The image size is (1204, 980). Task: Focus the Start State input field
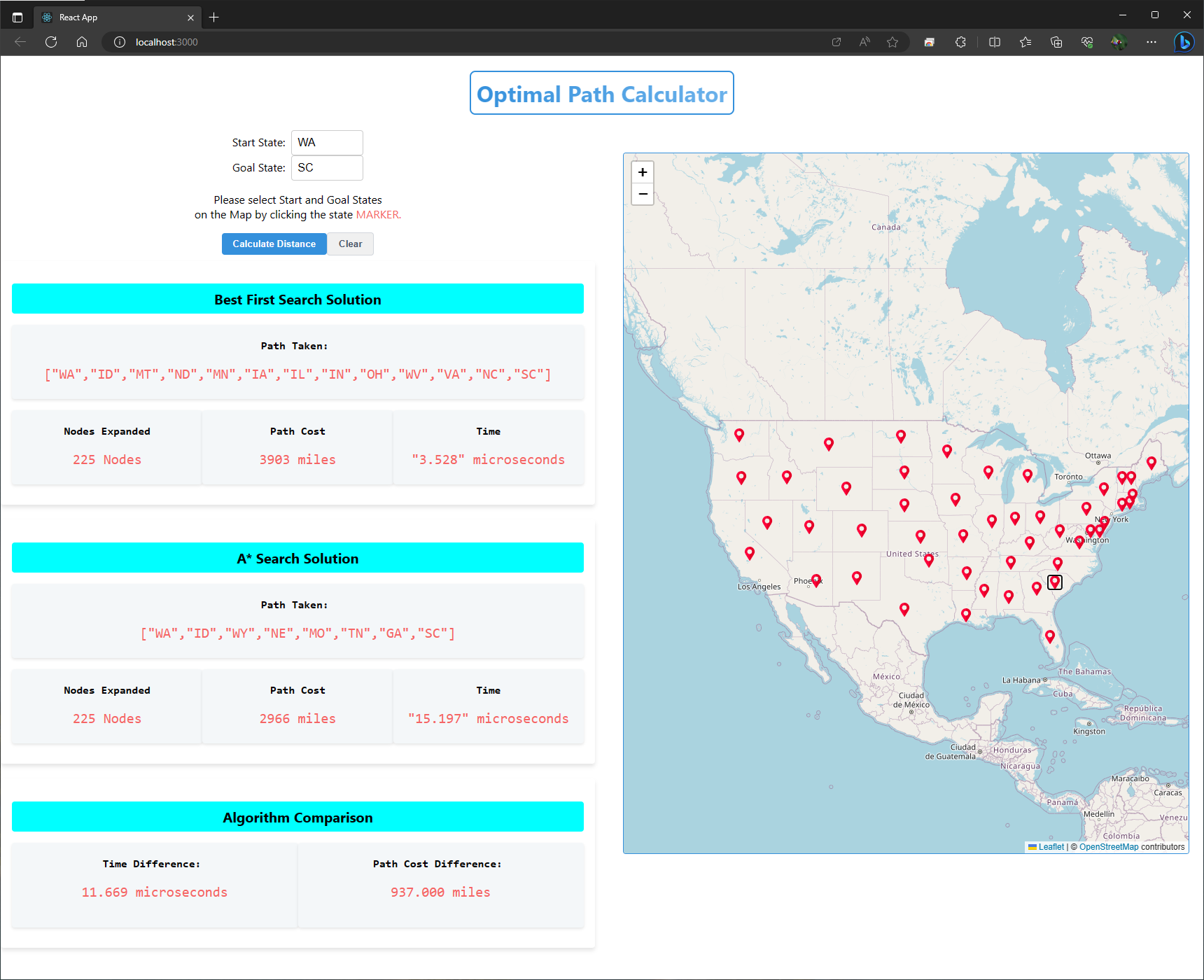click(x=327, y=143)
